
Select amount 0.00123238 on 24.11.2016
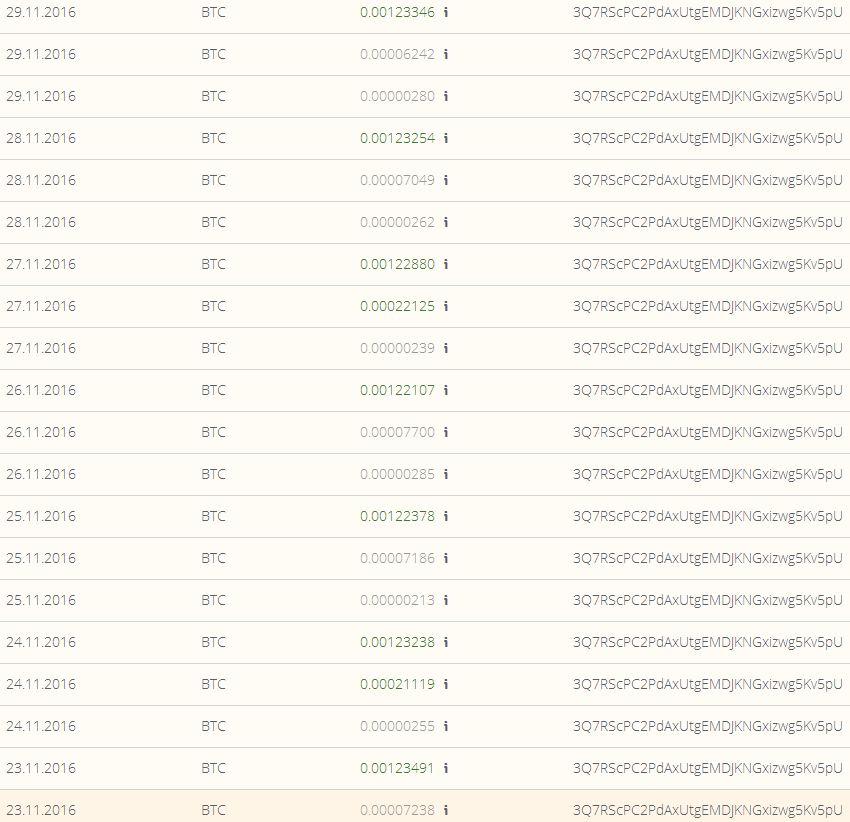tap(397, 643)
